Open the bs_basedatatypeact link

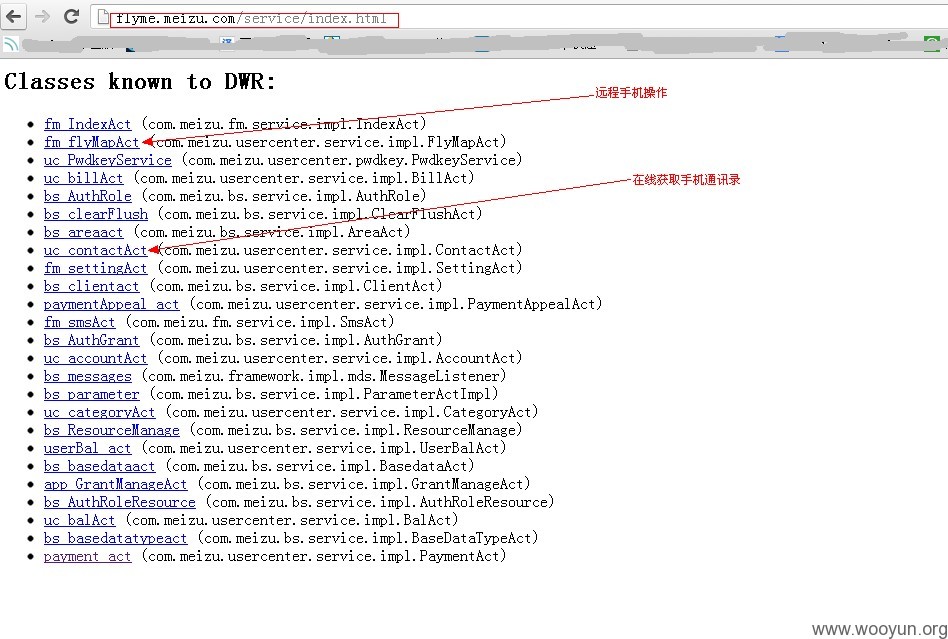pos(115,538)
